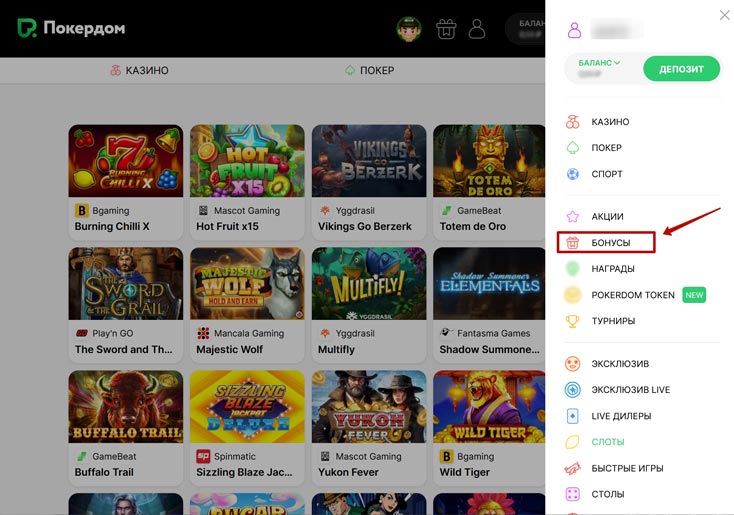Click the Турниры trophy icon
Screen dimensions: 734x515
pos(573,321)
